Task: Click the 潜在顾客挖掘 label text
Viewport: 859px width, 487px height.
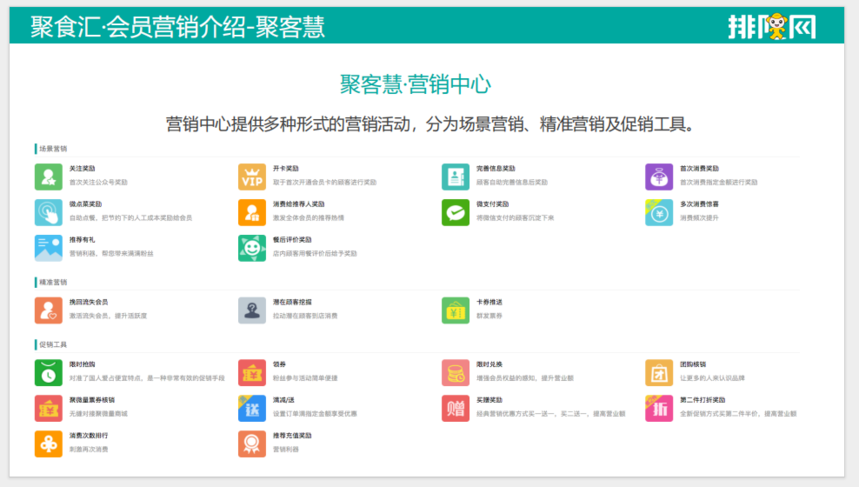Action: tap(292, 302)
